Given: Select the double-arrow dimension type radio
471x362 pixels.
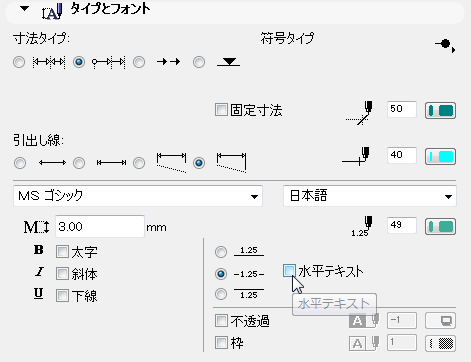Looking at the screenshot, I should click(x=139, y=62).
